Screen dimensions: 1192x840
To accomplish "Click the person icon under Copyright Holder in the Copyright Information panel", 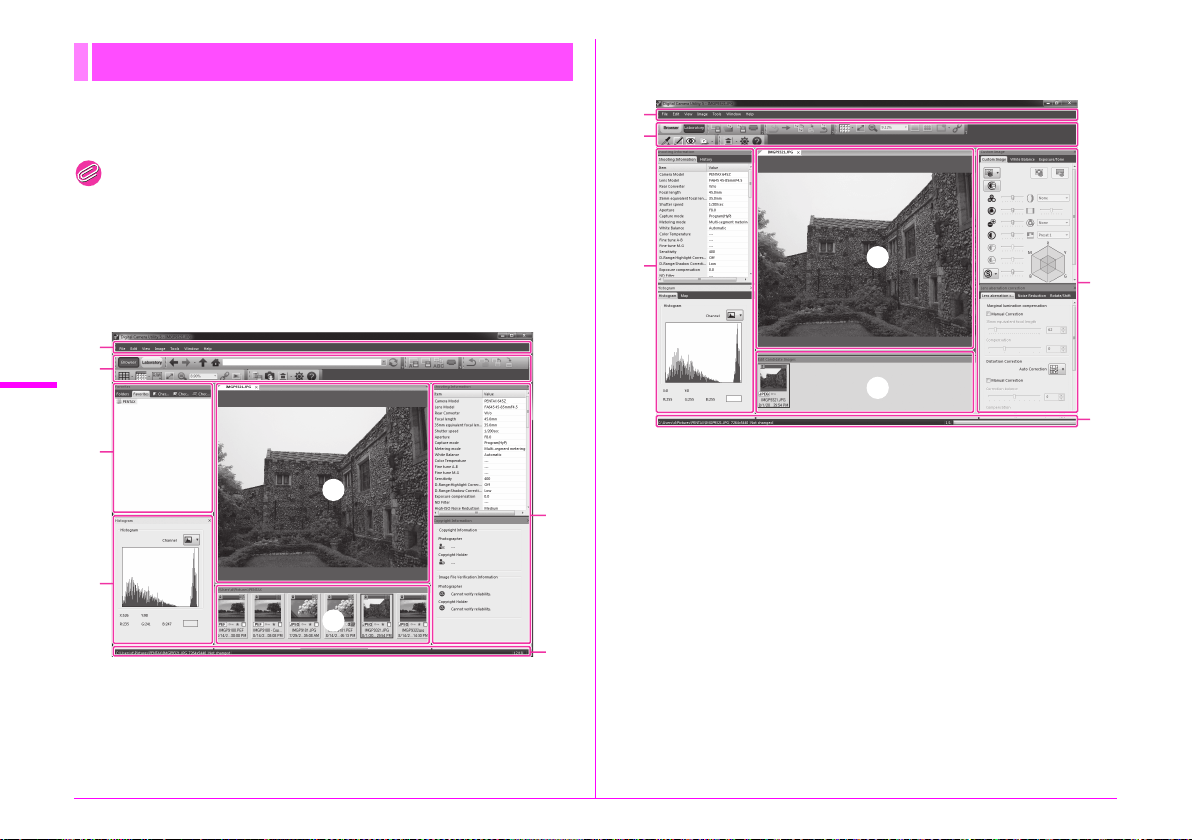I will tap(442, 563).
